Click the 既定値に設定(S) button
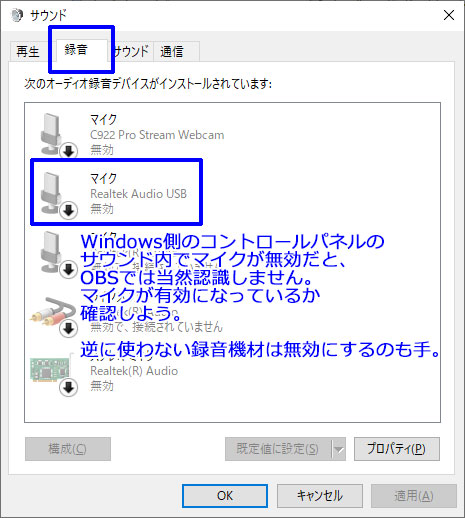The height and width of the screenshot is (518, 465). click(278, 449)
